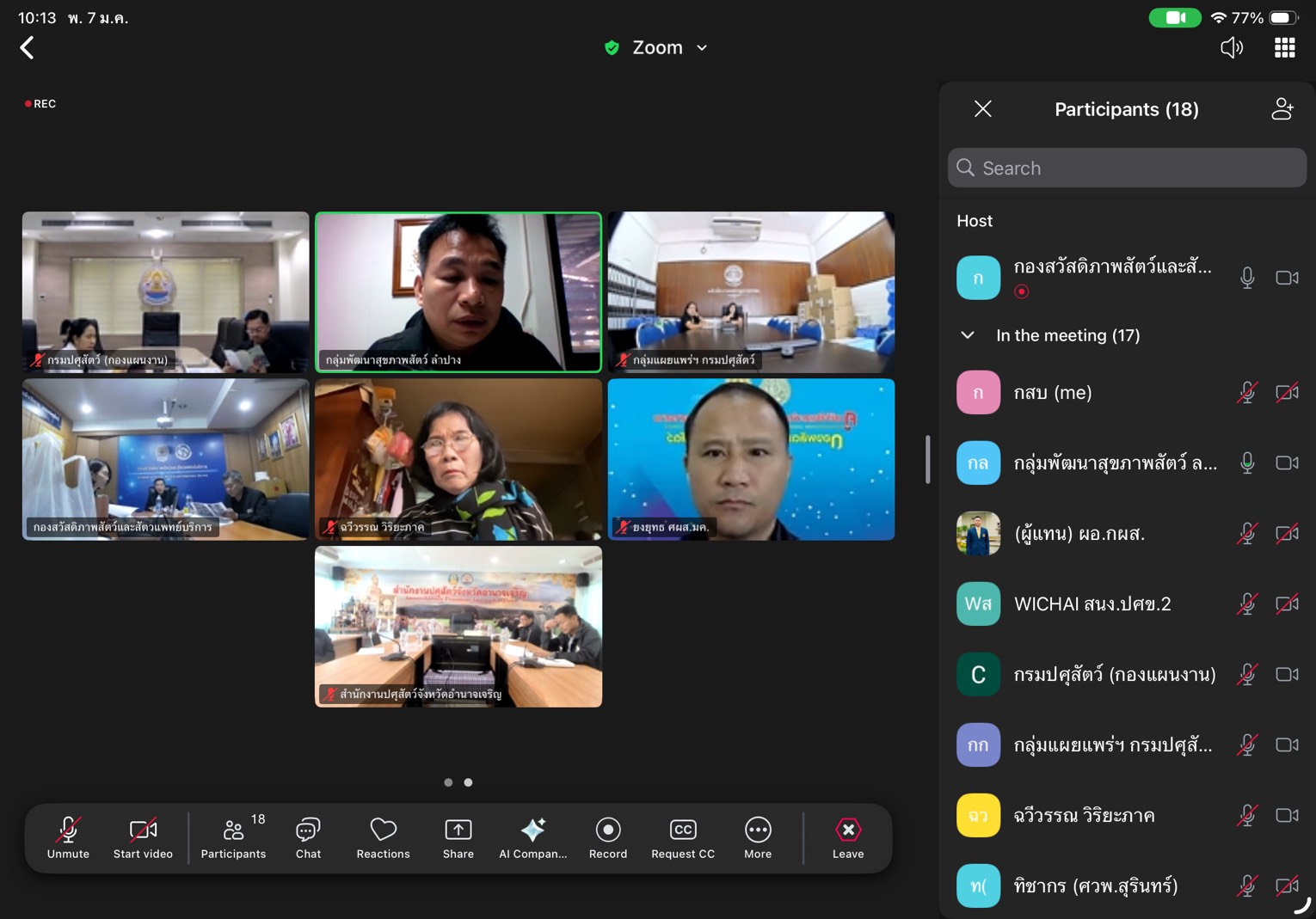Go back using the top-left arrow
The image size is (1316, 919).
(28, 47)
